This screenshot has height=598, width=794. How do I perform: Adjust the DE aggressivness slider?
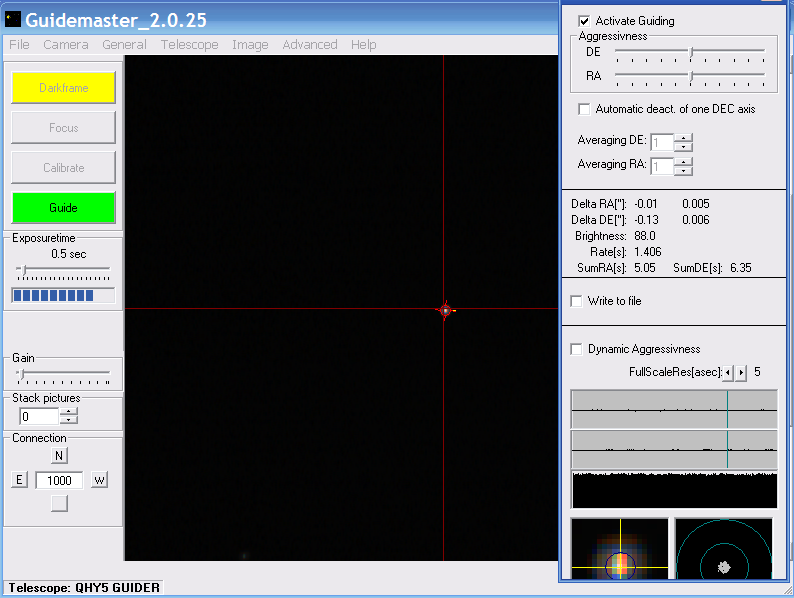691,52
